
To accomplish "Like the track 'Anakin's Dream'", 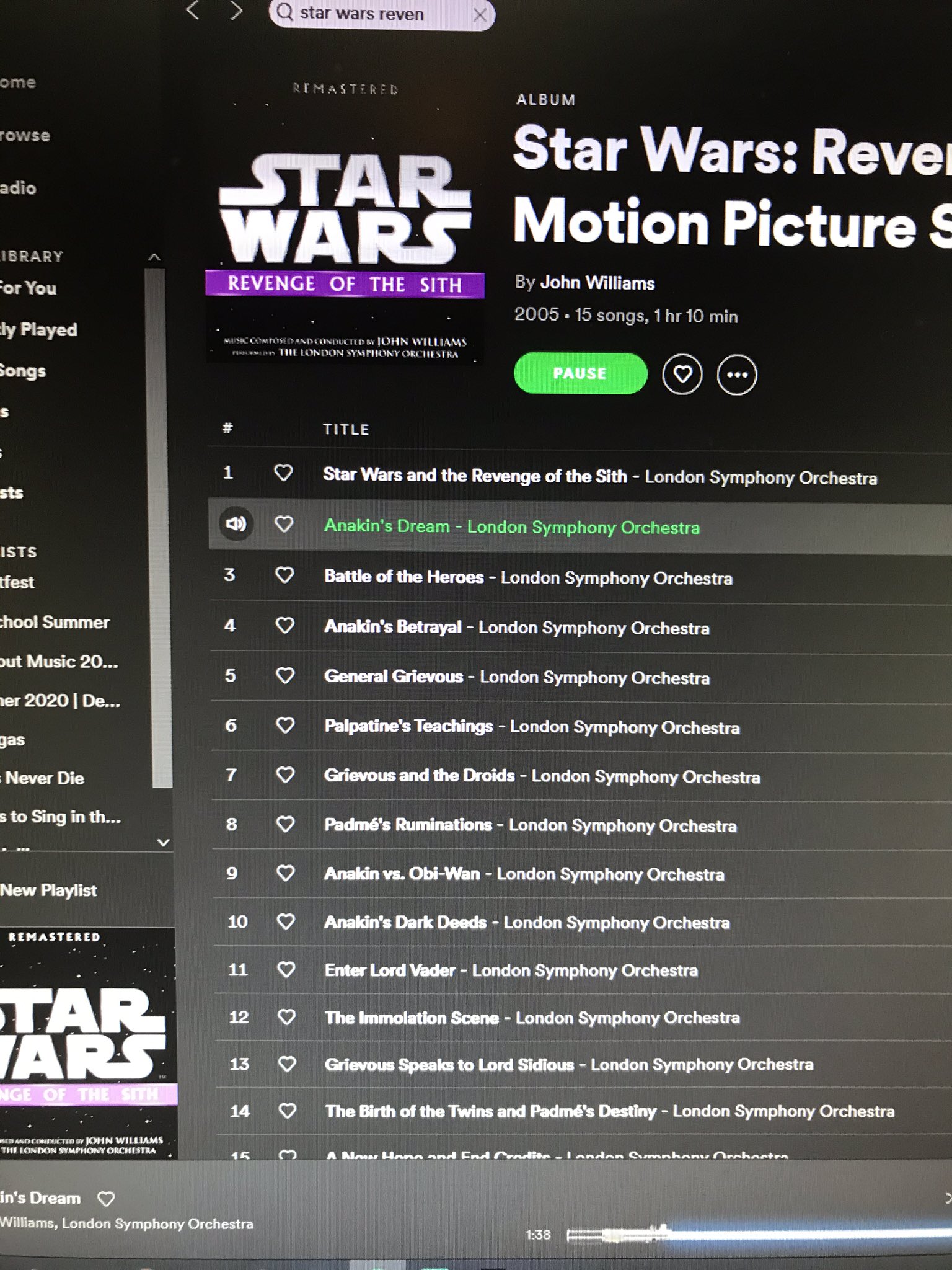I will [x=284, y=525].
